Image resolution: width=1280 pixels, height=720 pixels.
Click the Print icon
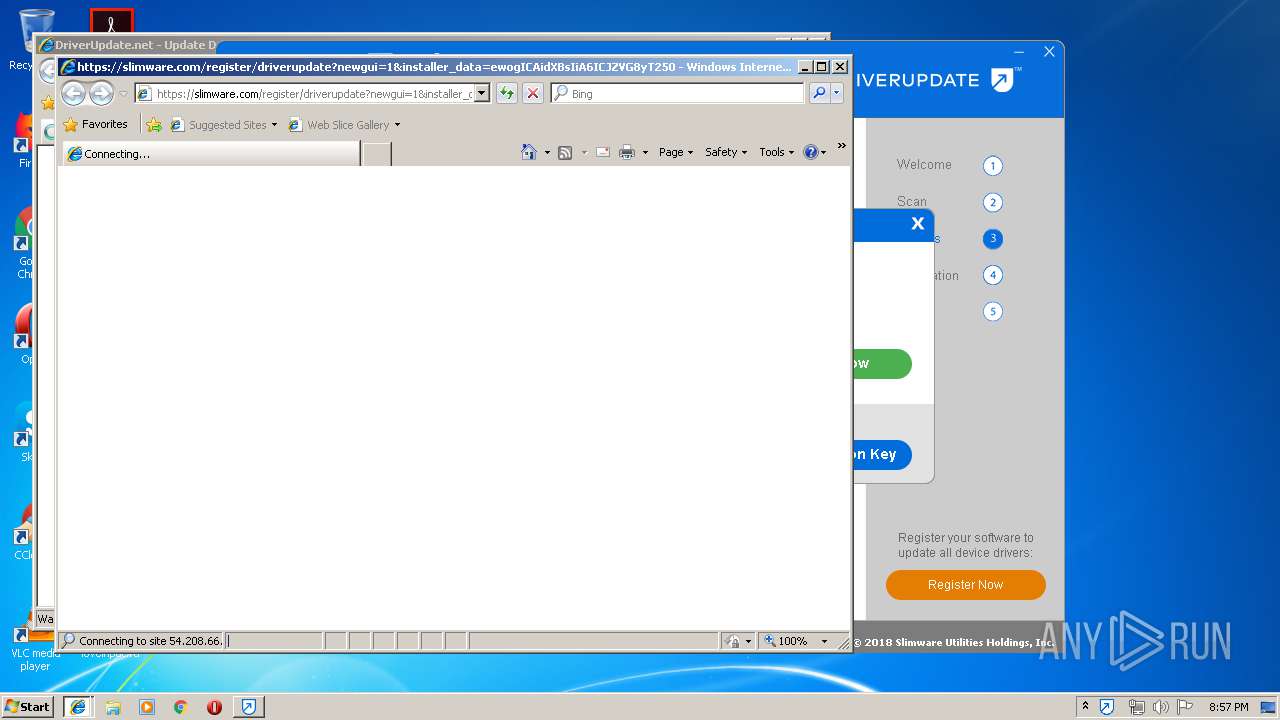tap(627, 152)
